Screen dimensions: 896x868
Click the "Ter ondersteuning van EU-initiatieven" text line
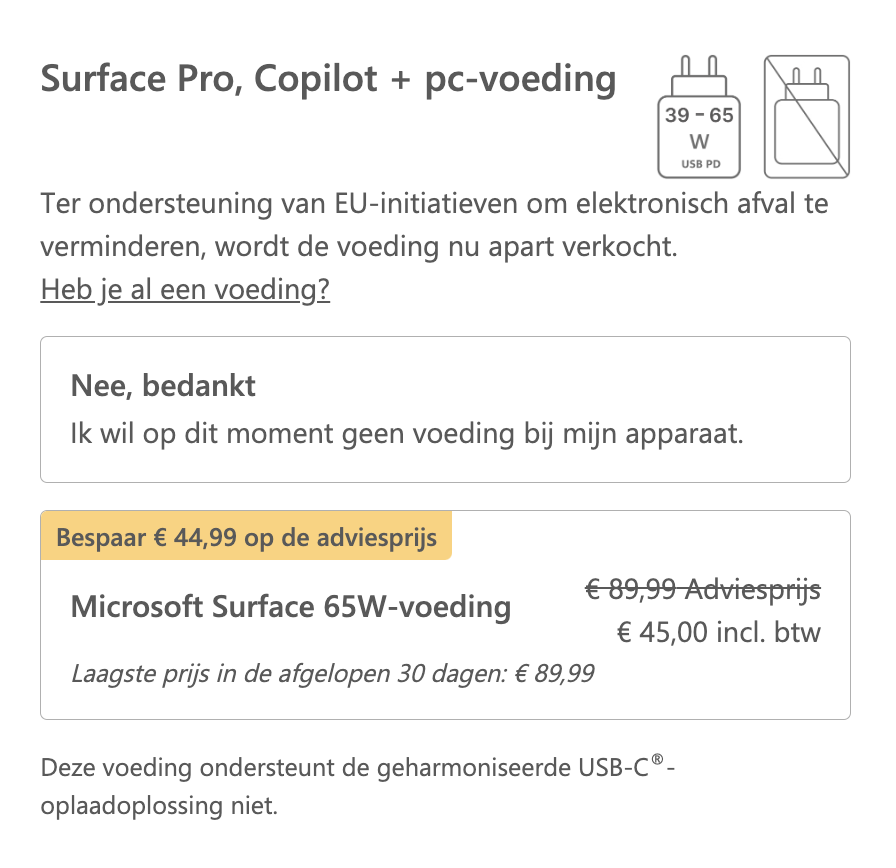[434, 204]
